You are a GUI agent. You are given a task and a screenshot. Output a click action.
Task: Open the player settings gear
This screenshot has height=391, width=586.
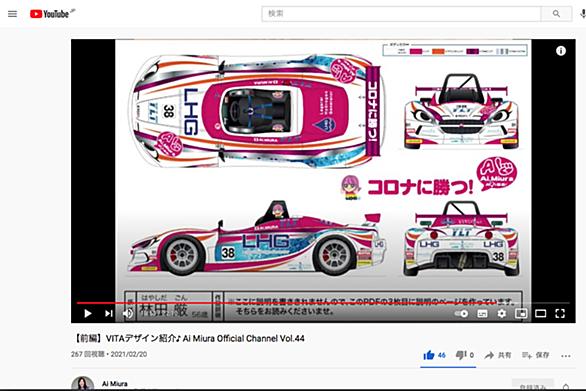tap(502, 314)
